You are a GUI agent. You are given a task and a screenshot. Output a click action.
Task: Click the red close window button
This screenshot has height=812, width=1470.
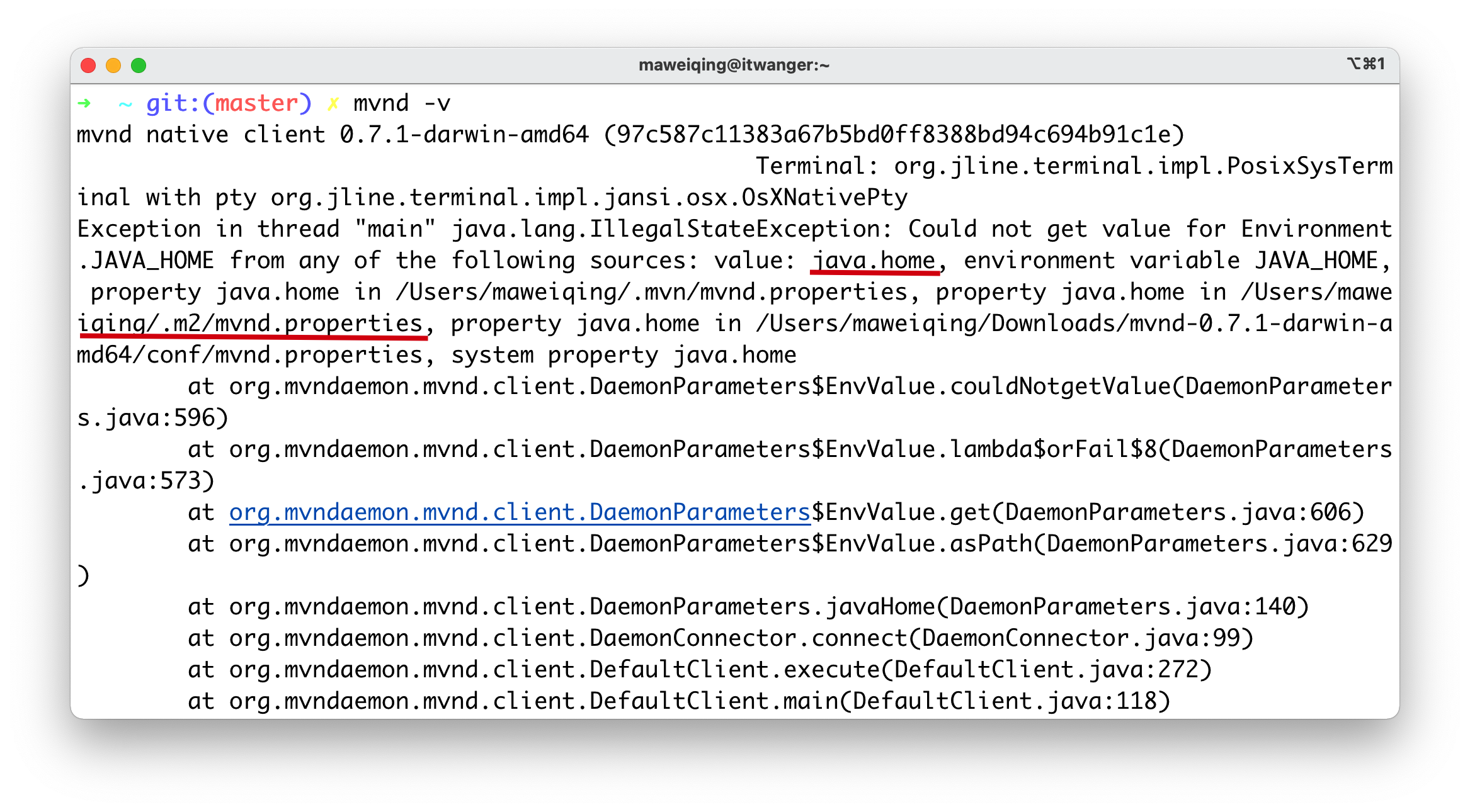(x=88, y=65)
